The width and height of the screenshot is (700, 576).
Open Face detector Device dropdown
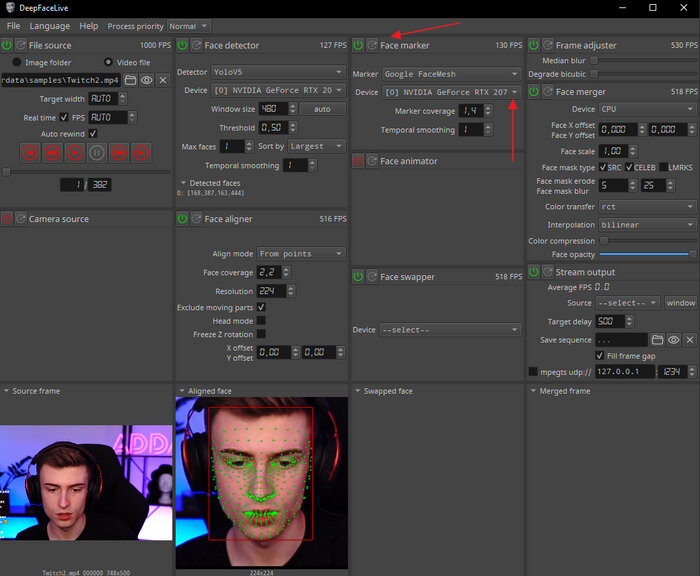(x=278, y=90)
